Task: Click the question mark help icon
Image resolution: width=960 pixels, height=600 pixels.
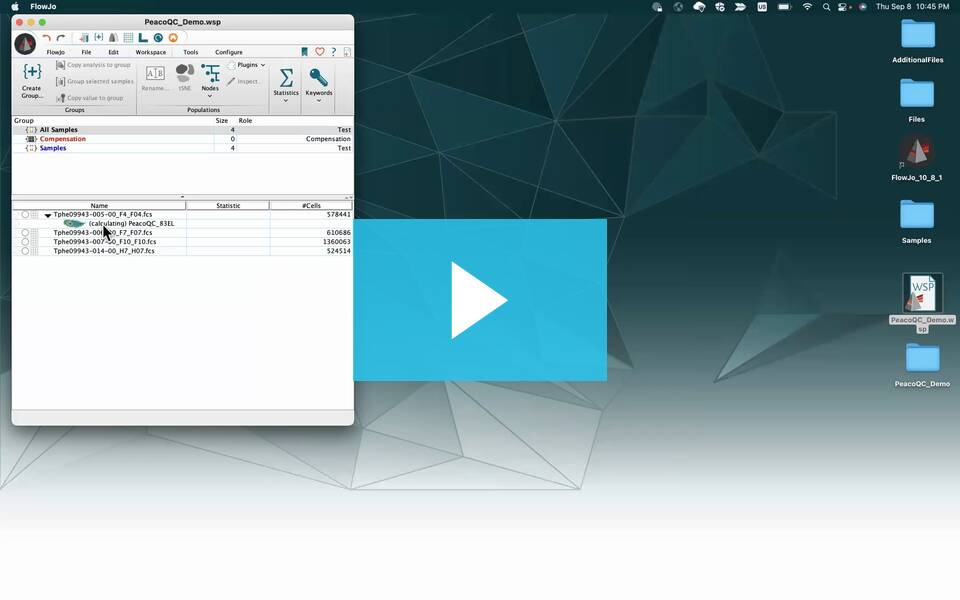Action: [x=334, y=52]
